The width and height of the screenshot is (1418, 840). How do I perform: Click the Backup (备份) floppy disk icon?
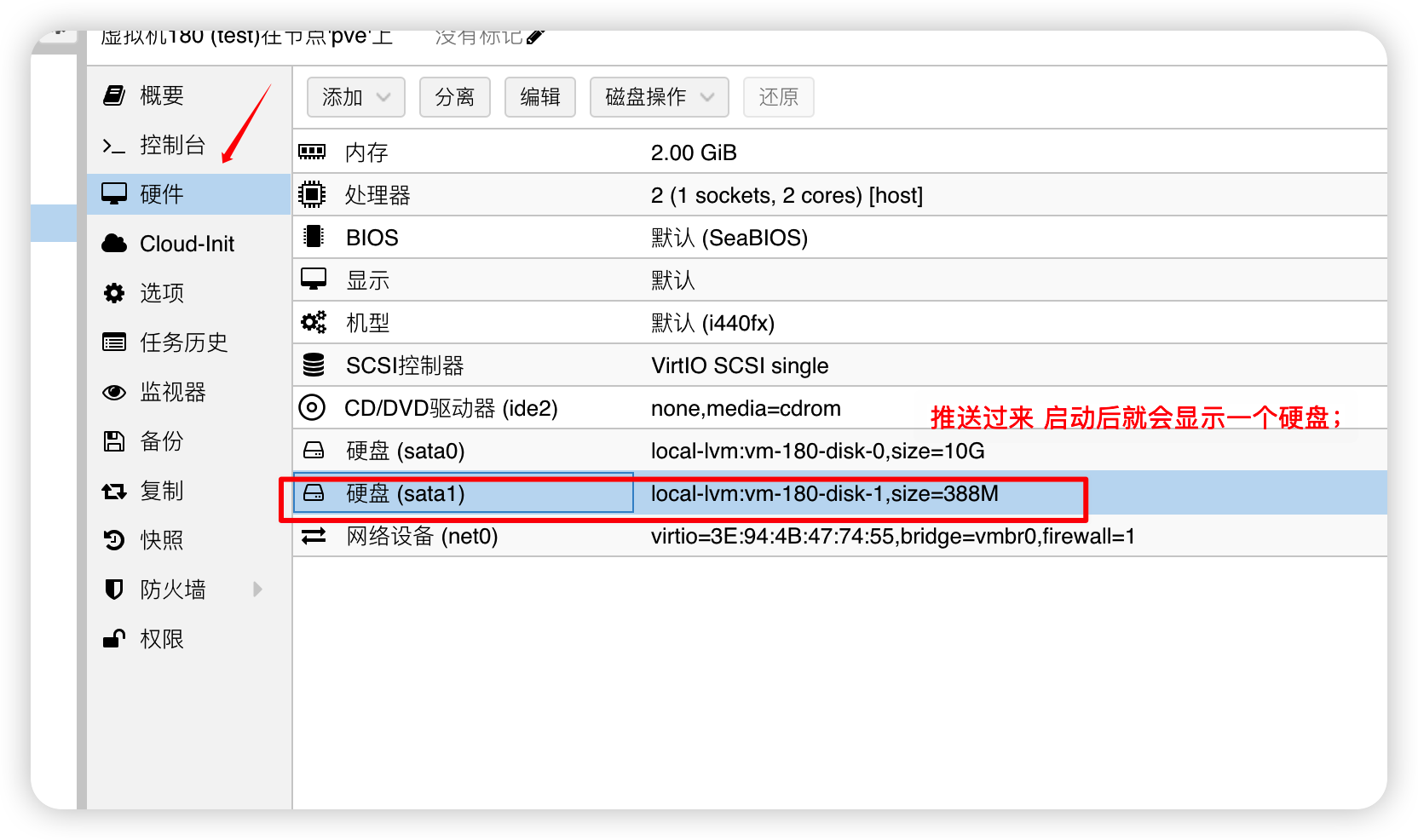(x=114, y=441)
